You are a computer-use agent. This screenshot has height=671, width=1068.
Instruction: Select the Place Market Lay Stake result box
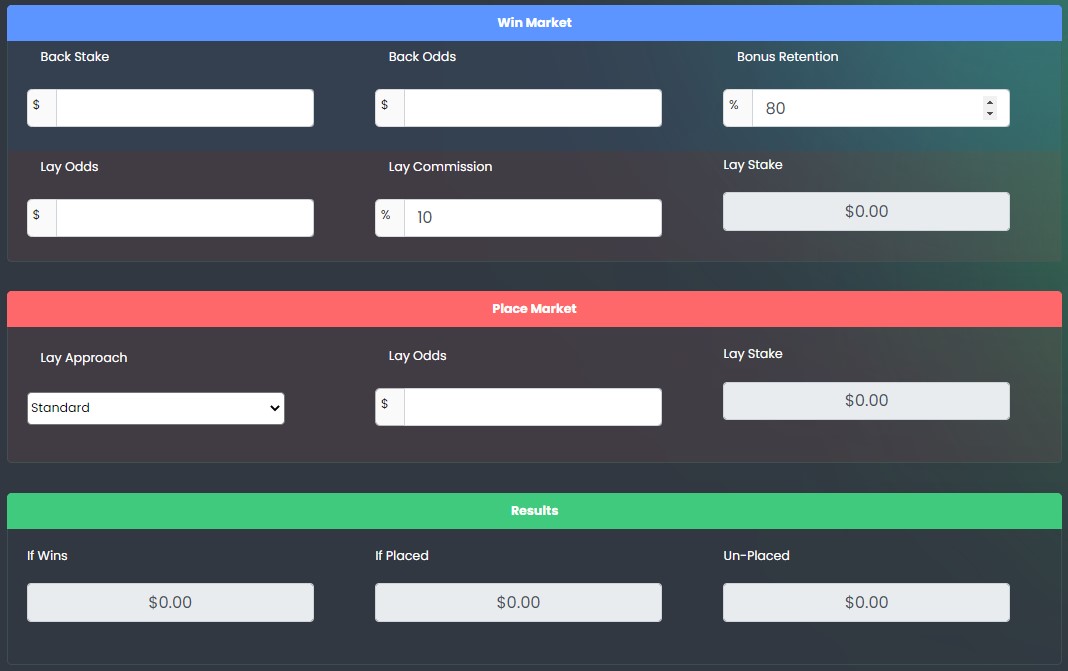pos(866,401)
